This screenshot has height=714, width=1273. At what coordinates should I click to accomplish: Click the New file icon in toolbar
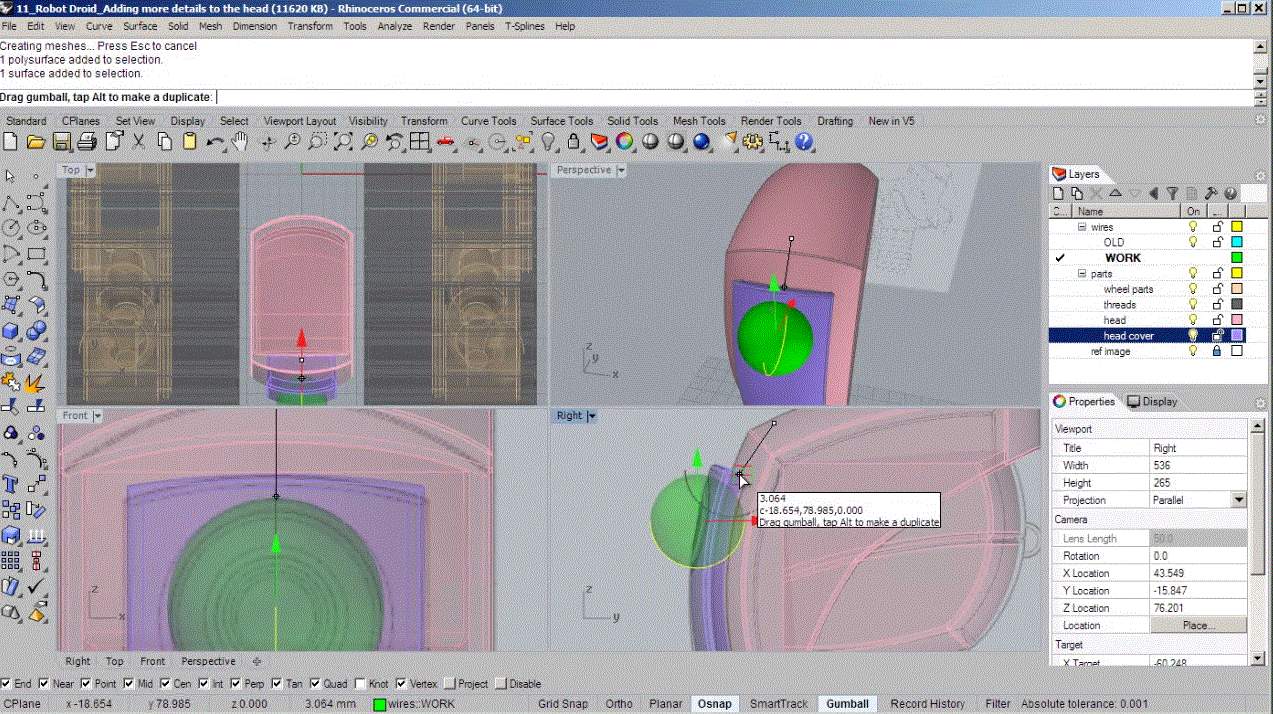12,142
